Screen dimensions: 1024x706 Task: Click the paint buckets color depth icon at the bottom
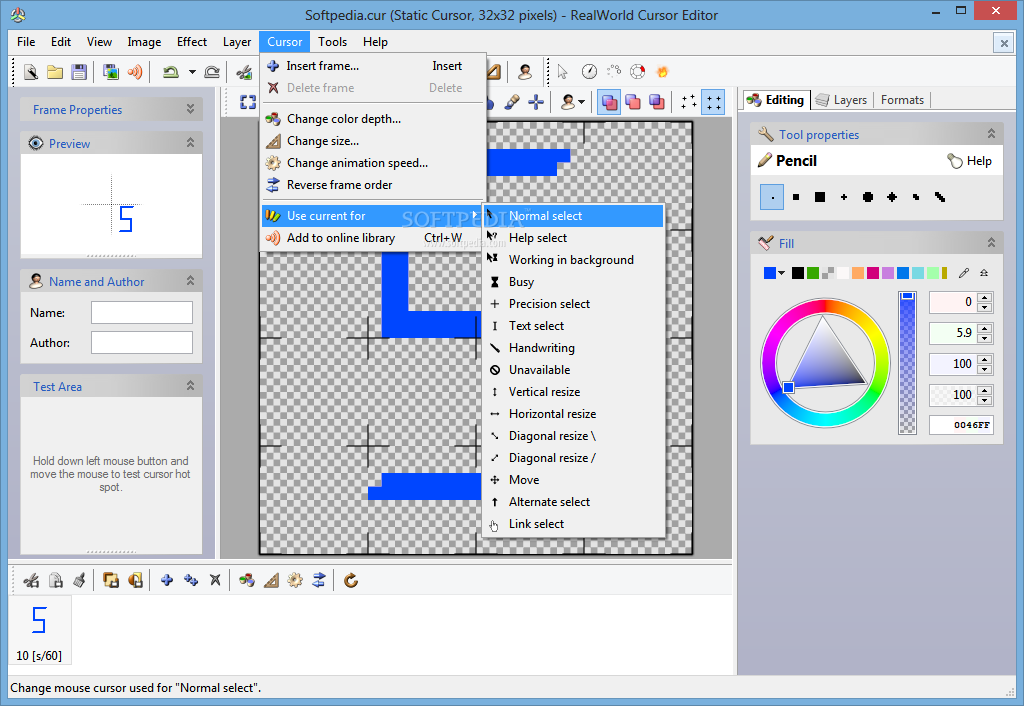pos(247,580)
